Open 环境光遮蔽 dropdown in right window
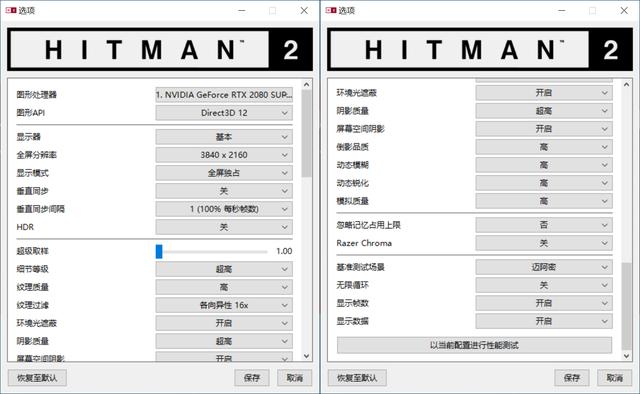 544,93
